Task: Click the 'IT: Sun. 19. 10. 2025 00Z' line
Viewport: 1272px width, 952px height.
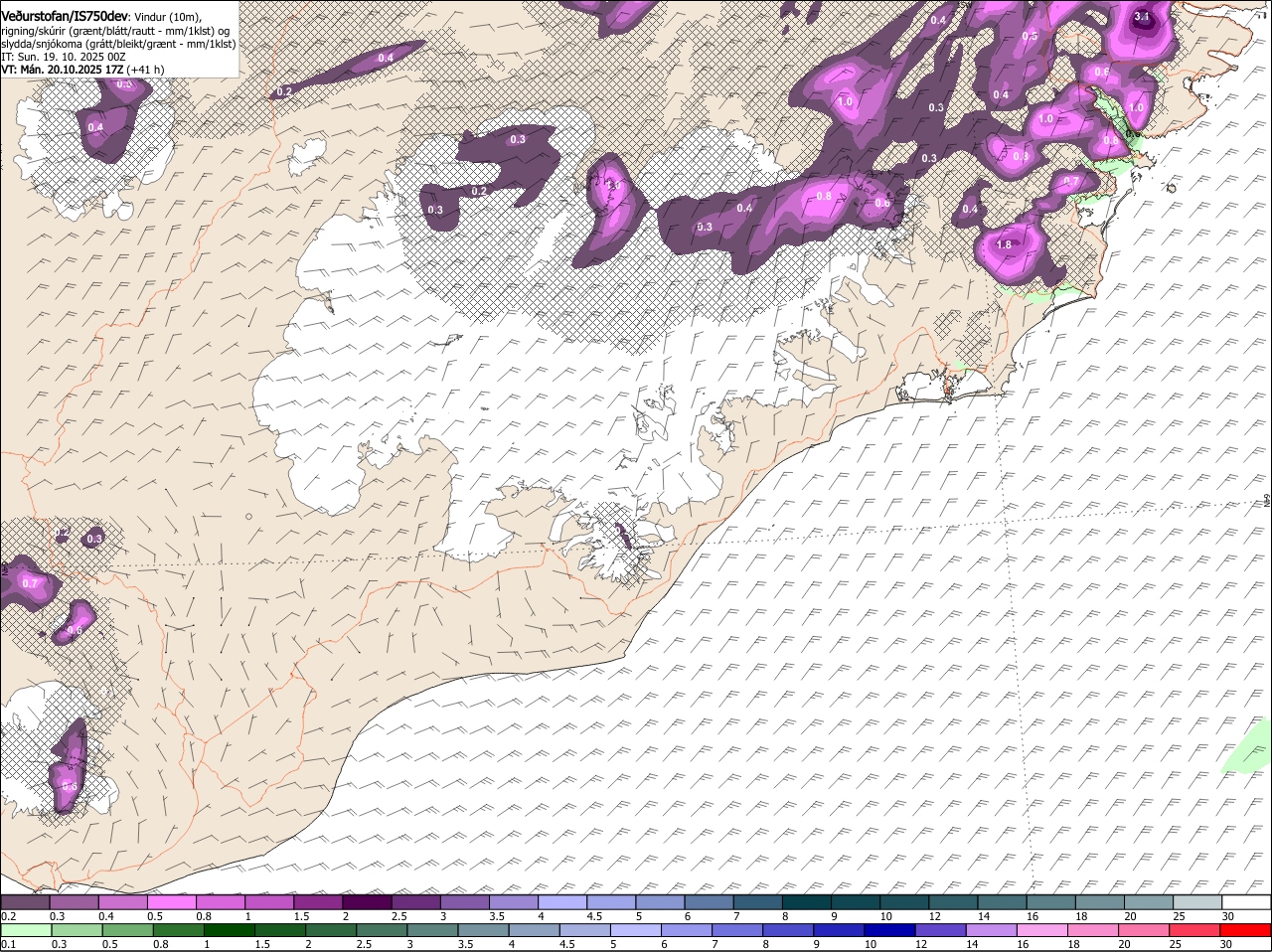Action: tap(63, 57)
